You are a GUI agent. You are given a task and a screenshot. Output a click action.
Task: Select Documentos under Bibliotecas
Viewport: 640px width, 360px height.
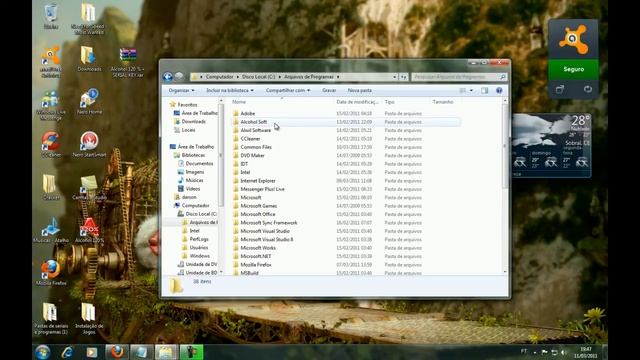pyautogui.click(x=199, y=164)
